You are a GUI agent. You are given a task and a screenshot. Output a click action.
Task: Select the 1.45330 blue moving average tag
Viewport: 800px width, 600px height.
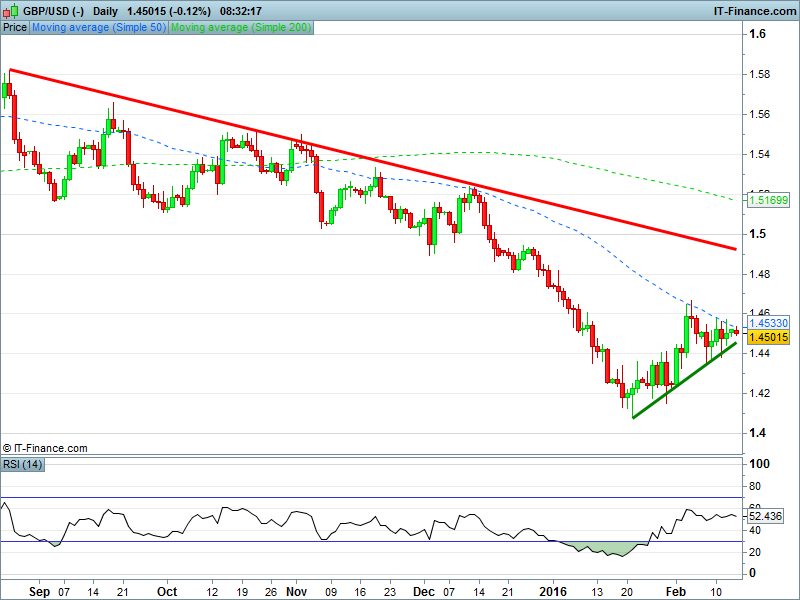(x=768, y=323)
